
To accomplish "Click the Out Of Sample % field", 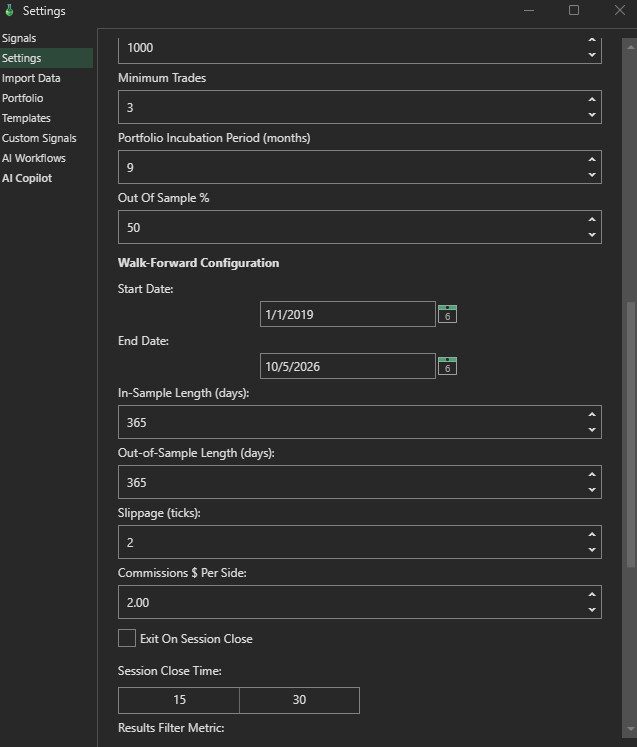I will tap(360, 227).
